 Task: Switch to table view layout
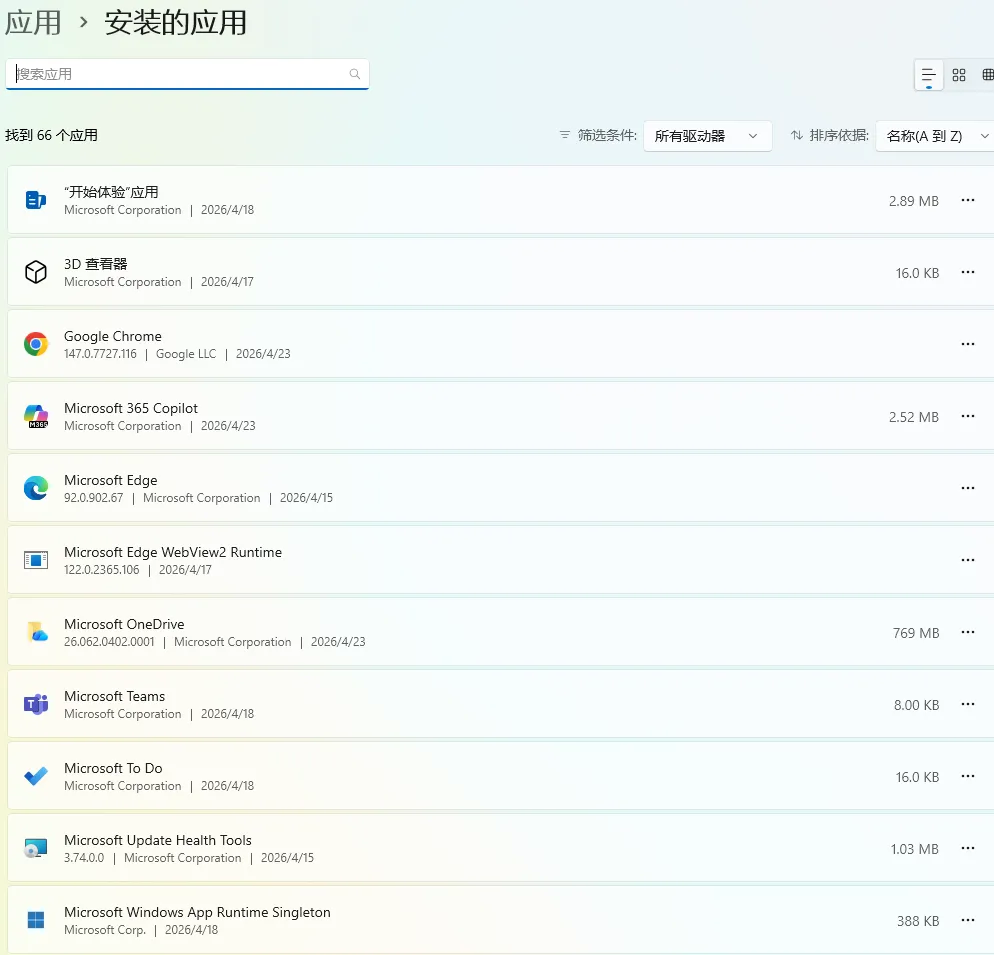pos(987,75)
